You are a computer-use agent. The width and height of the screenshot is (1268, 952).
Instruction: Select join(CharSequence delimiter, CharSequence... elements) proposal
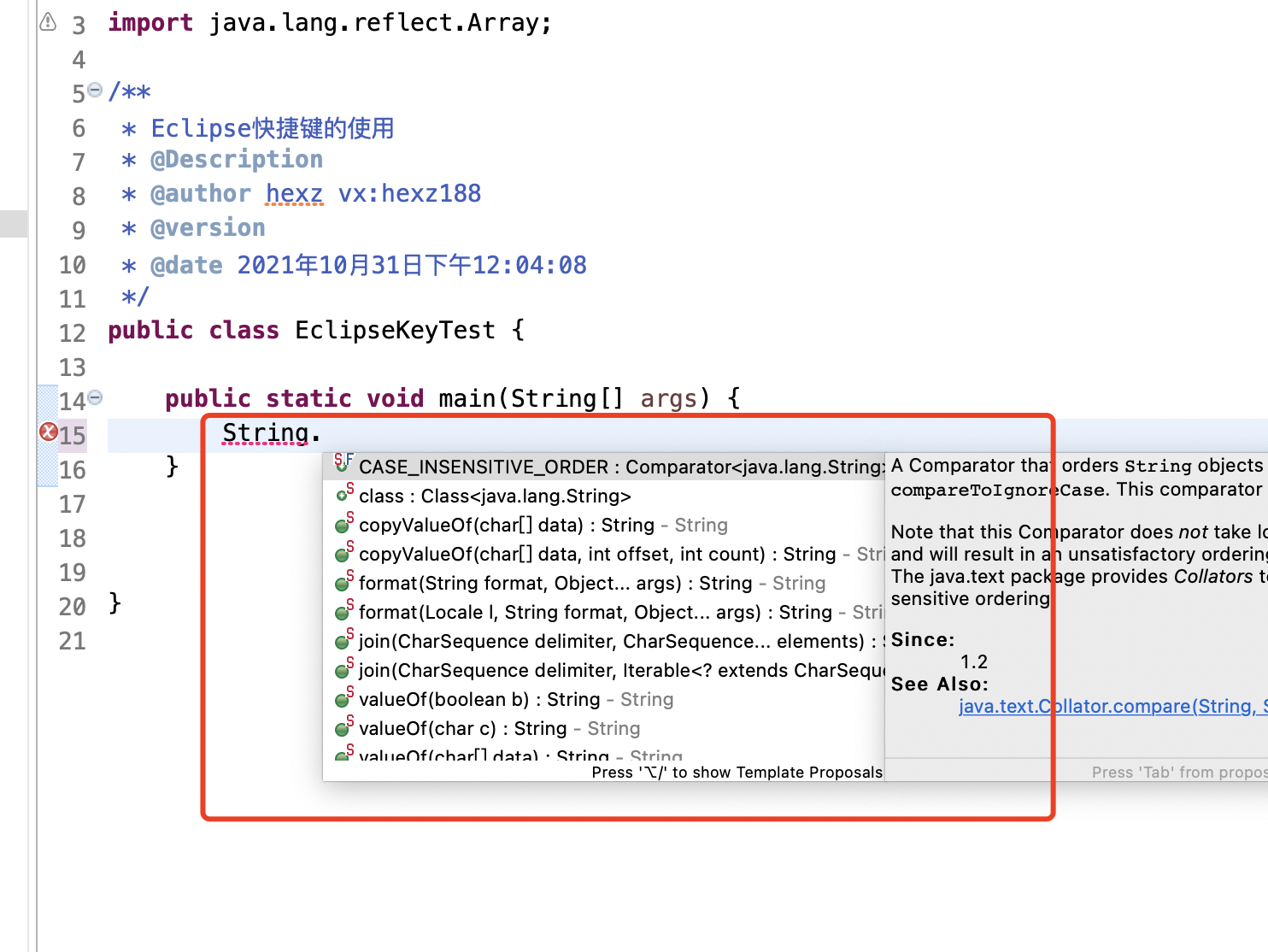coord(612,642)
